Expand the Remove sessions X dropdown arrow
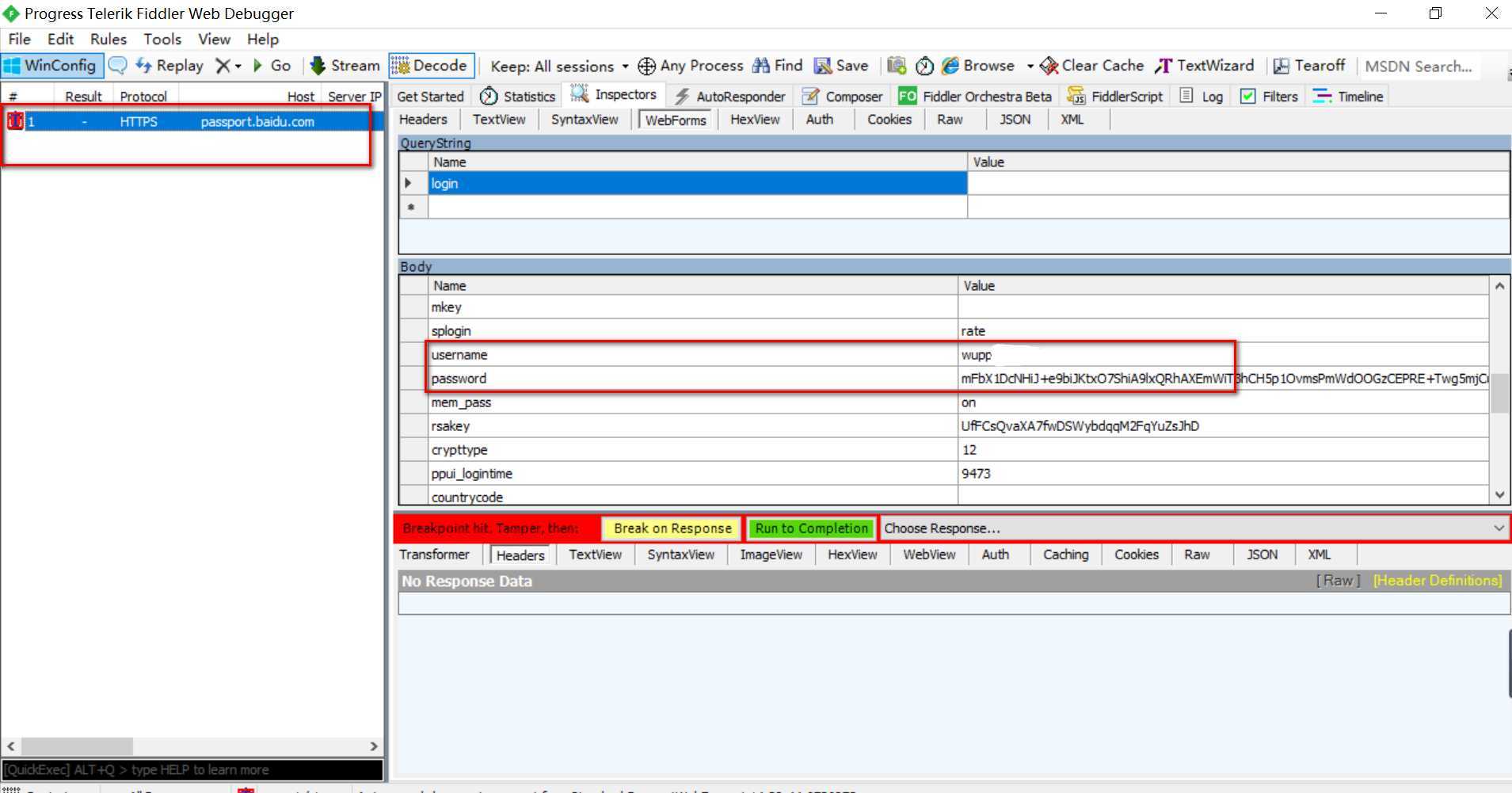The image size is (1512, 793). coord(238,67)
